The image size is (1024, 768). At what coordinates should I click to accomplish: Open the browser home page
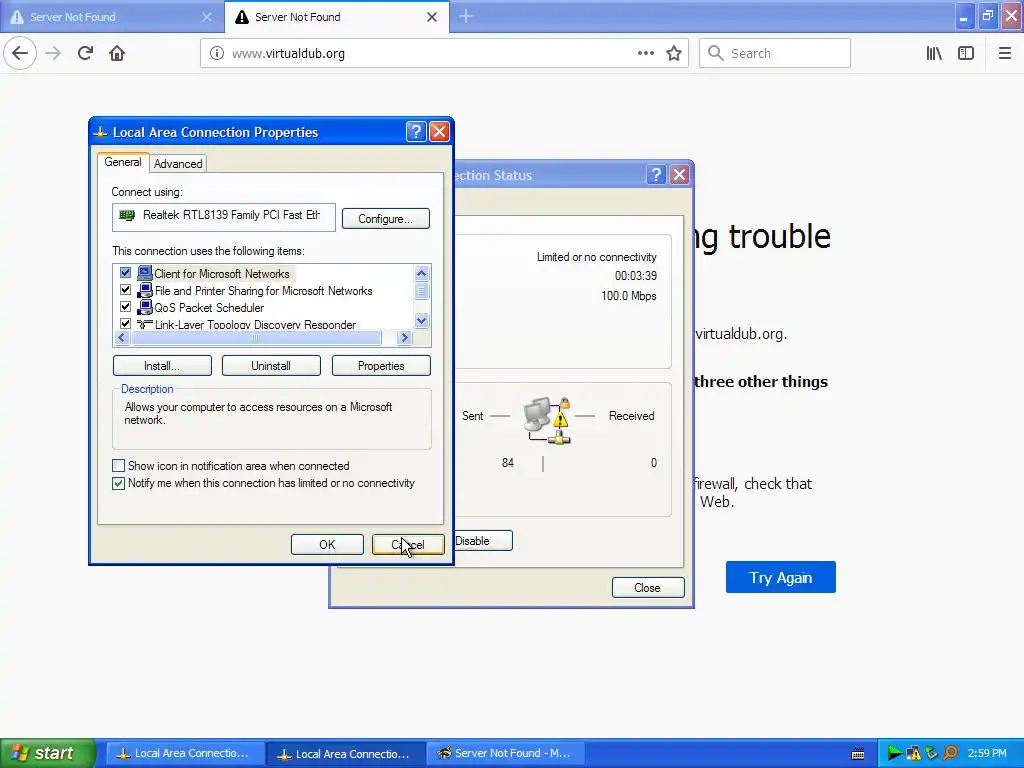[x=117, y=53]
